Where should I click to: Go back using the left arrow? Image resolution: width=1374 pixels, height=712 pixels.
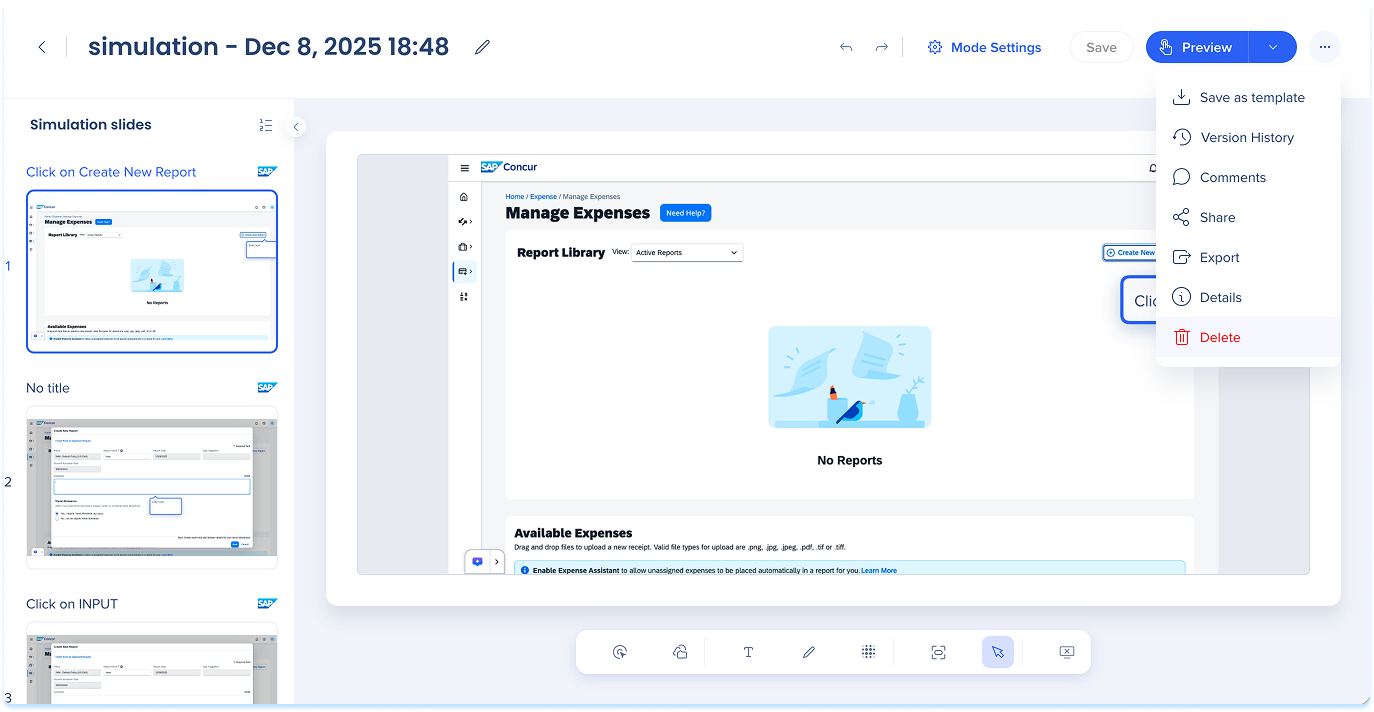pyautogui.click(x=42, y=47)
